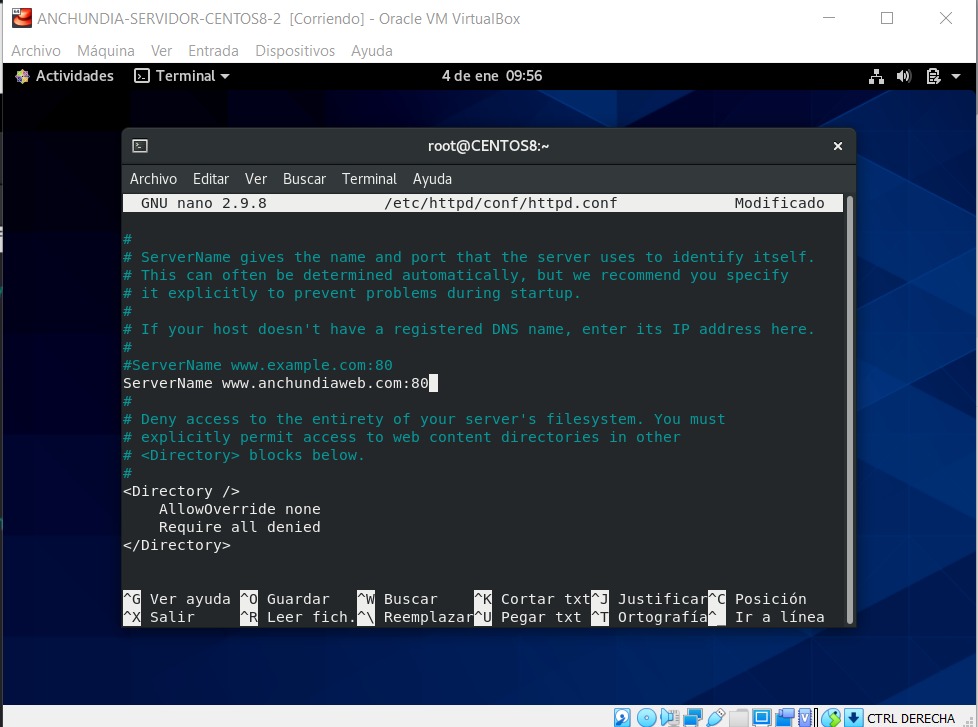Click the ^T Ortografía shortcut label
Screen dimensions: 978x727
(649, 617)
